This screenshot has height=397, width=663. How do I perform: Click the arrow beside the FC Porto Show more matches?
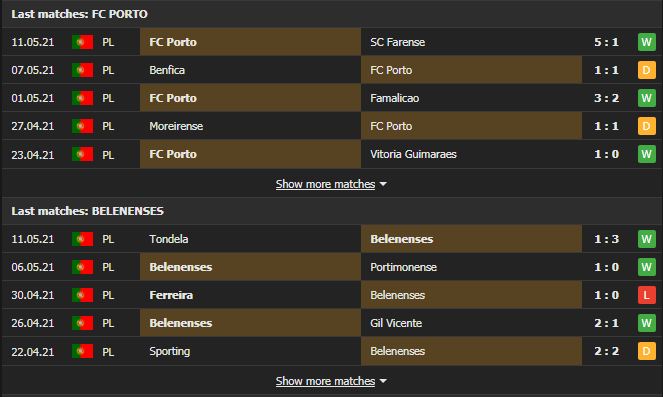pos(383,184)
